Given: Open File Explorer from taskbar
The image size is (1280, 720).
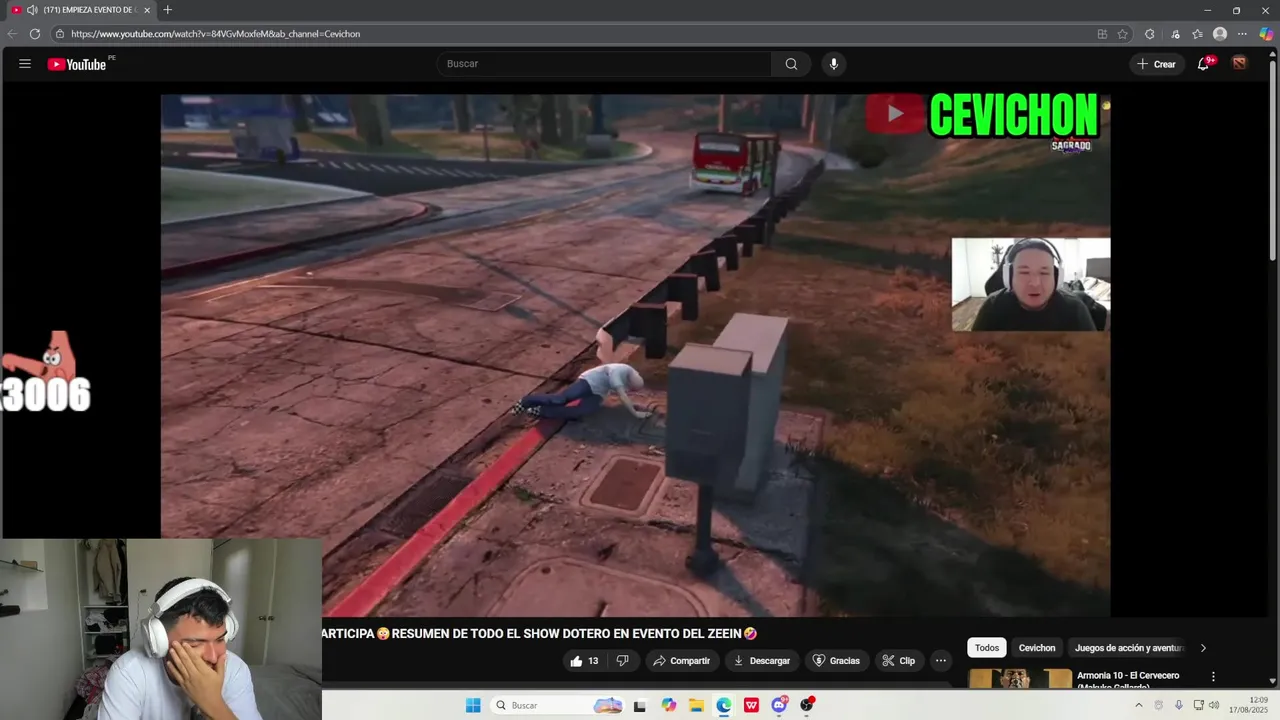Looking at the screenshot, I should [x=696, y=705].
